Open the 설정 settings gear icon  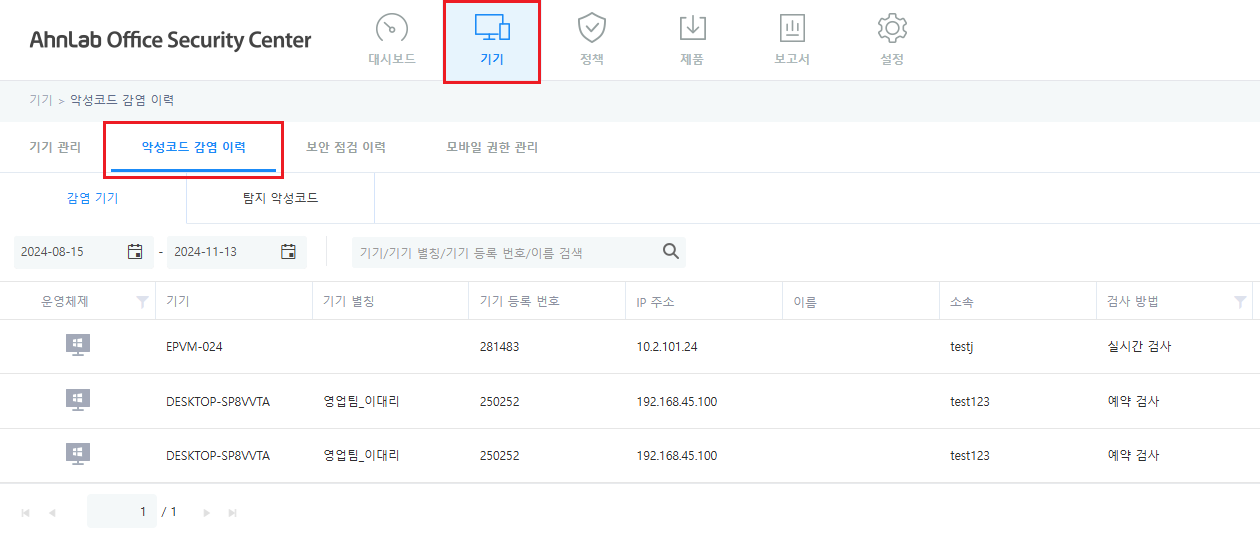point(892,28)
